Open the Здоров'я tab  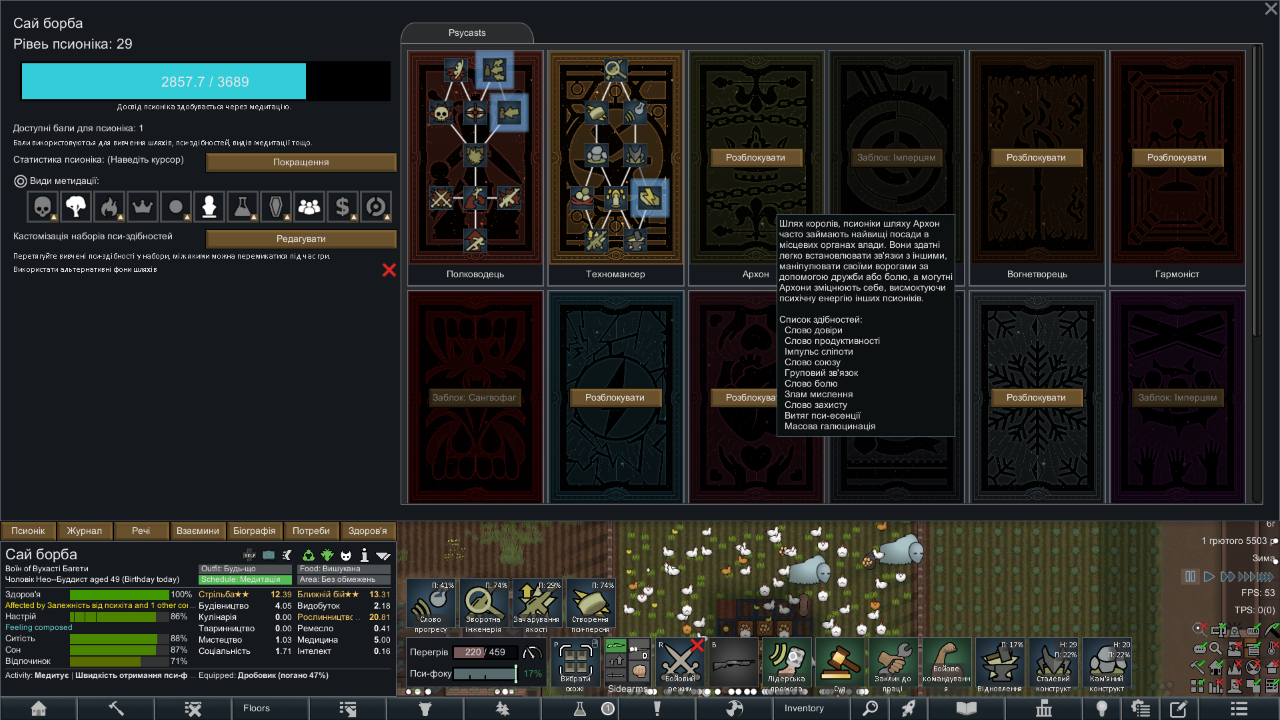[x=368, y=531]
